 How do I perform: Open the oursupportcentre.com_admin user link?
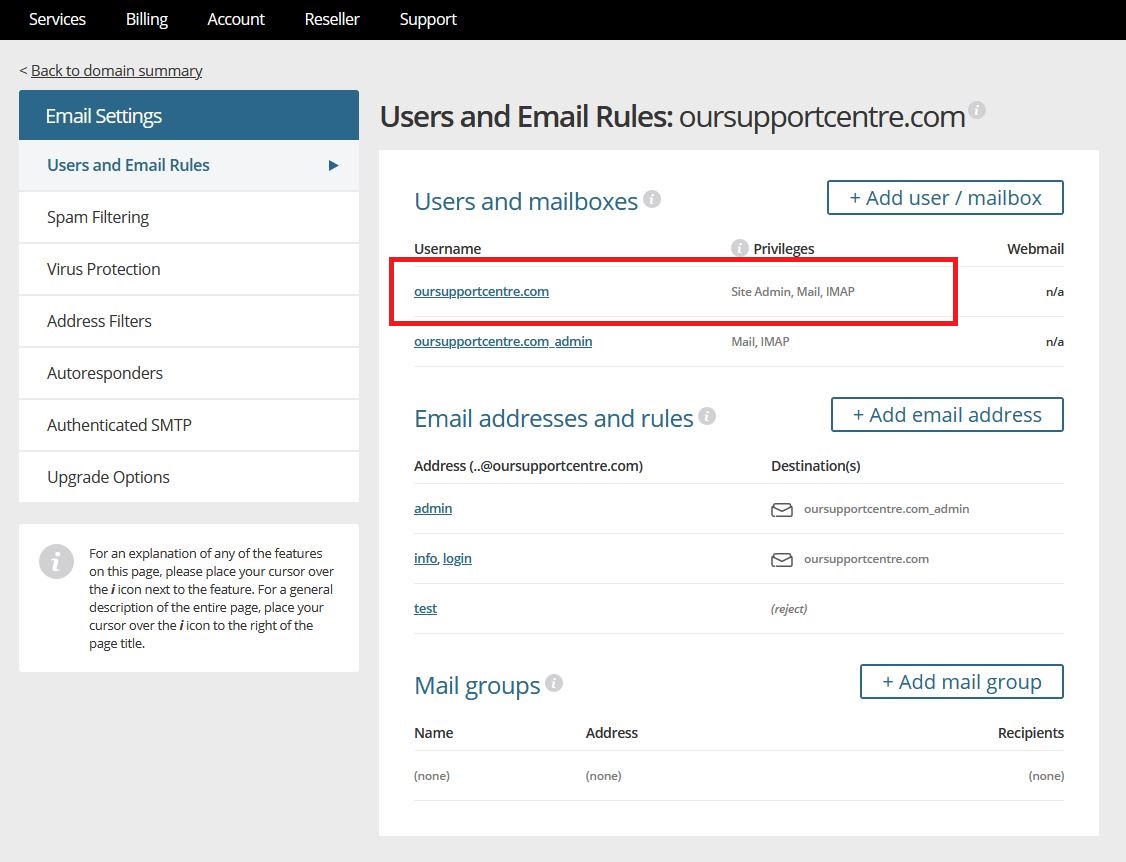(503, 341)
